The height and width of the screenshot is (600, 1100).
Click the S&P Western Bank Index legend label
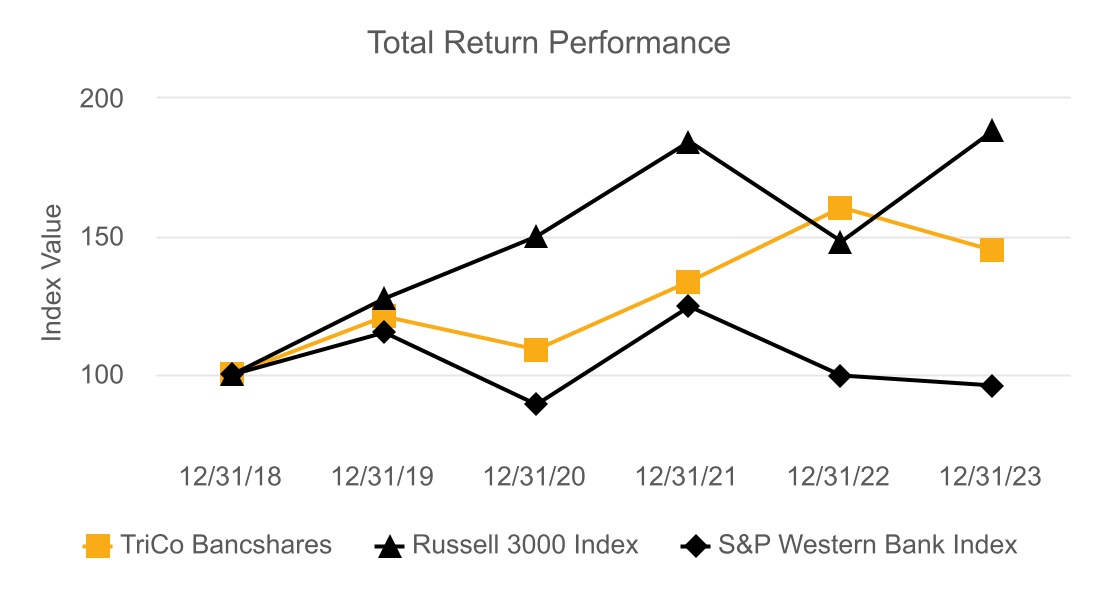click(867, 545)
